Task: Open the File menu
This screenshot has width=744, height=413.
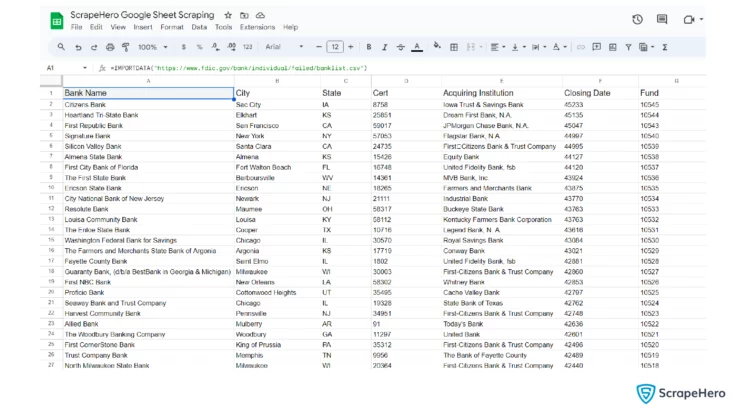Action: (76, 27)
